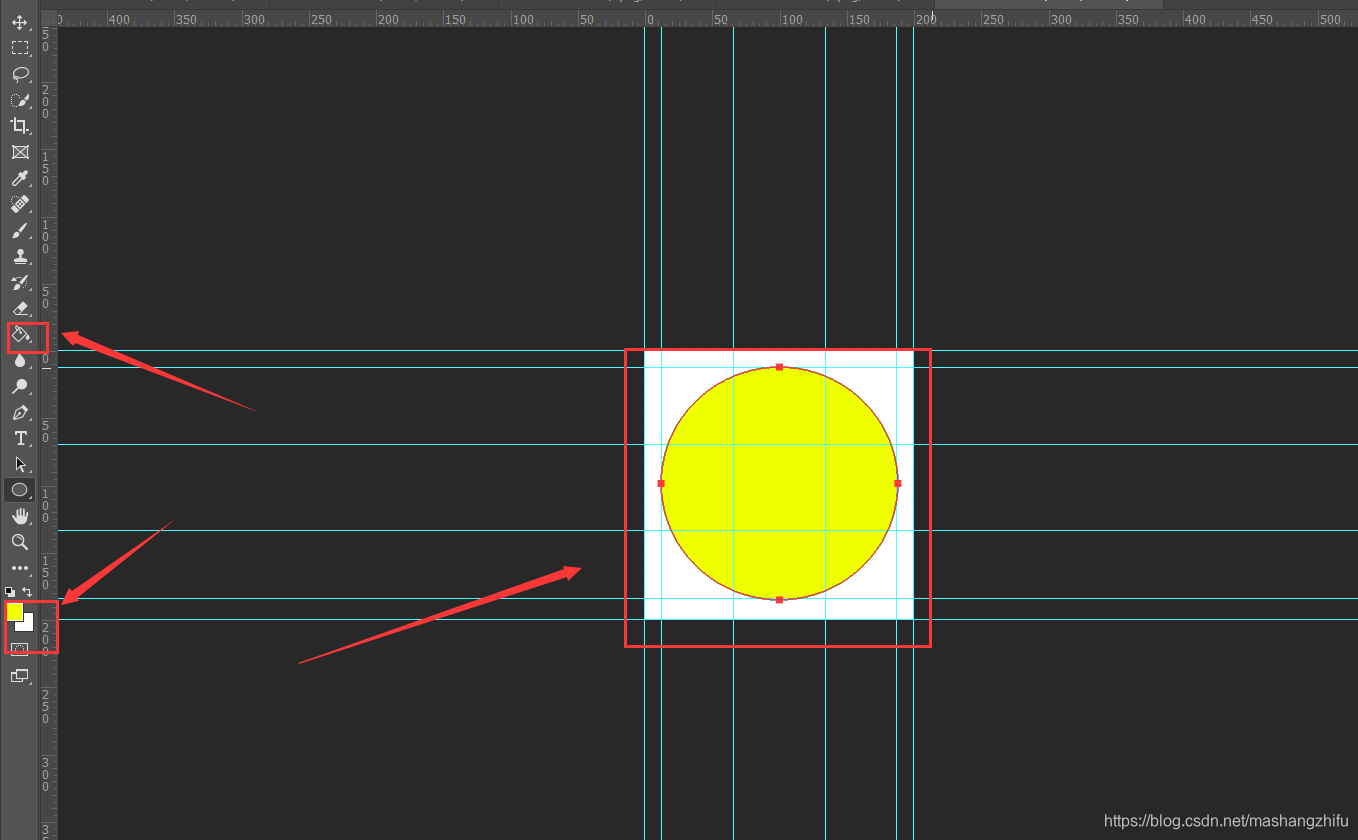The height and width of the screenshot is (840, 1358).
Task: Select the Clone Stamp tool
Action: 19,256
